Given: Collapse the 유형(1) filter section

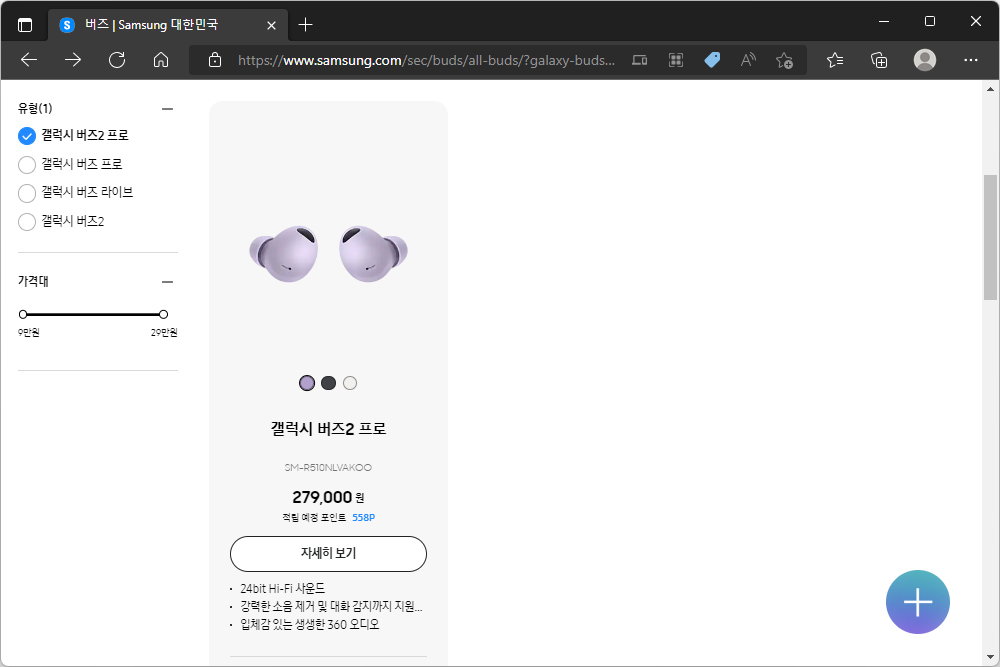Looking at the screenshot, I should tap(168, 109).
